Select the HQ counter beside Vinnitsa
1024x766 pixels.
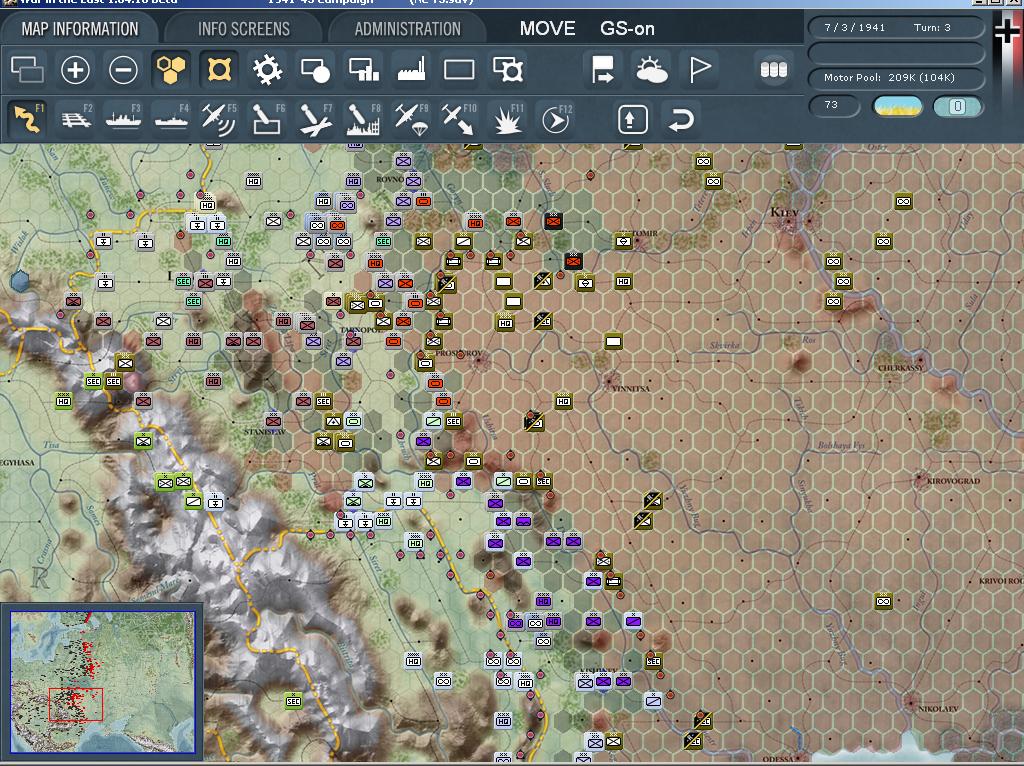point(563,401)
